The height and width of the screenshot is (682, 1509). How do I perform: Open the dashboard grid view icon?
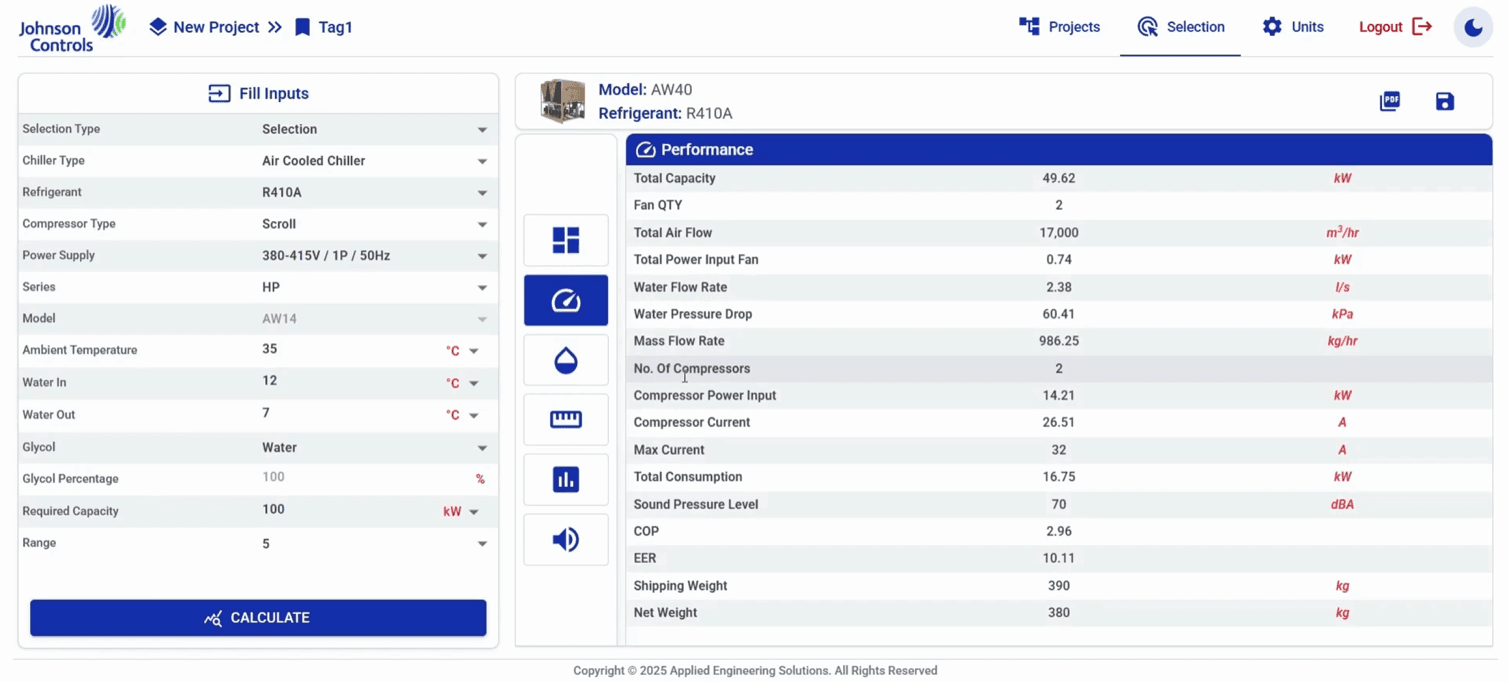566,240
